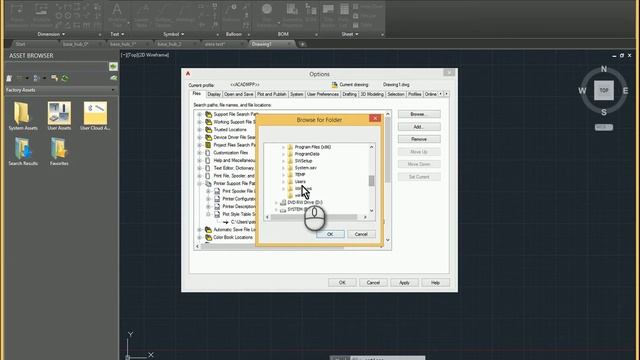The width and height of the screenshot is (640, 360).
Task: Click the green icon beside Asset Browser search field
Action: pos(113,66)
